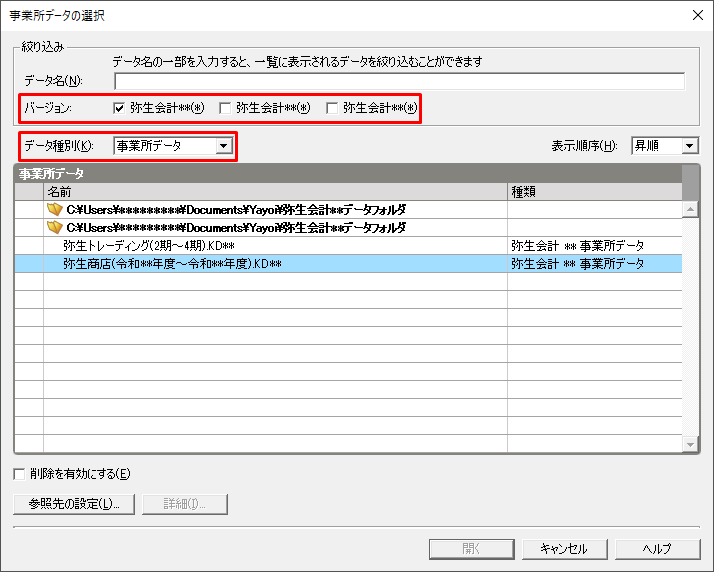Open ヘルプ button
This screenshot has height=572, width=714.
(x=658, y=549)
